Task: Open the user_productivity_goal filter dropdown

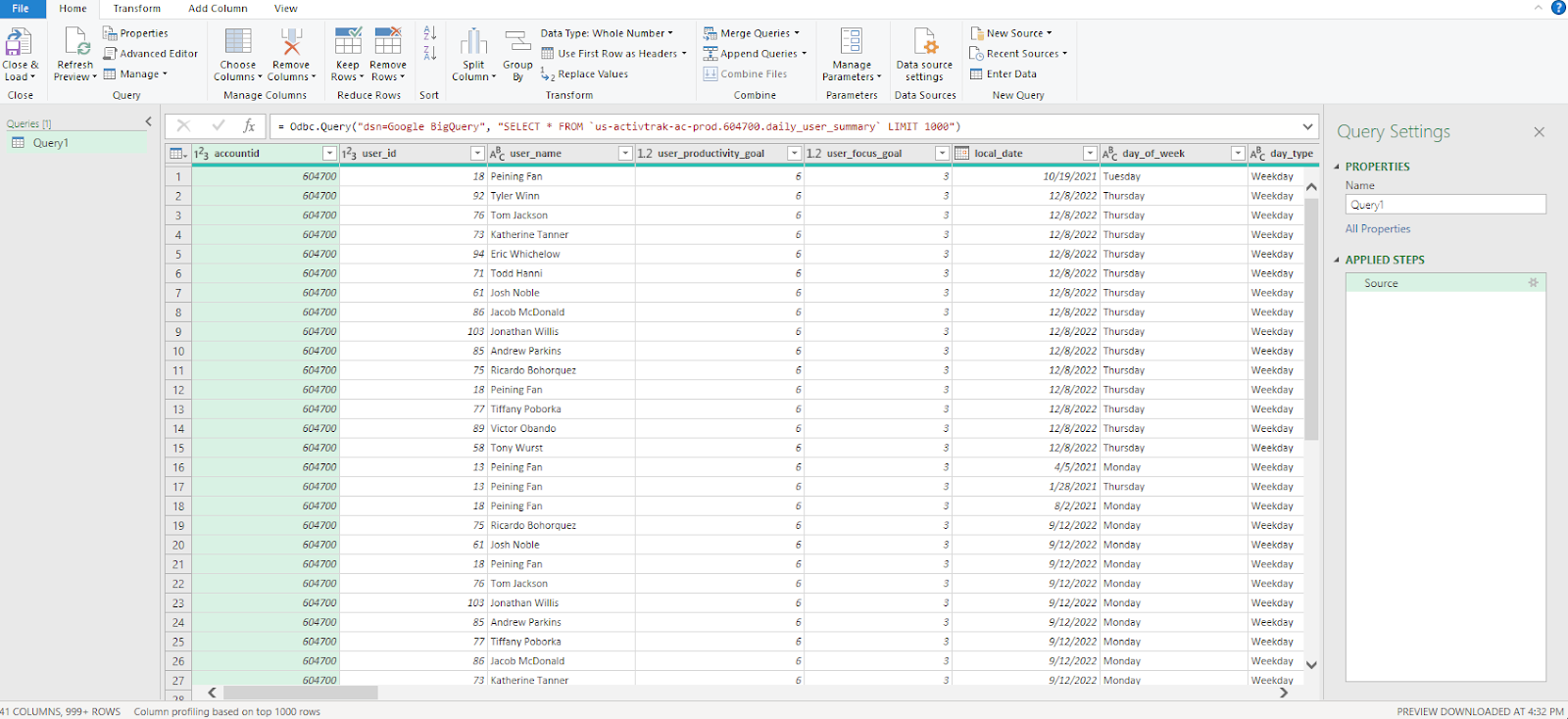Action: click(795, 154)
